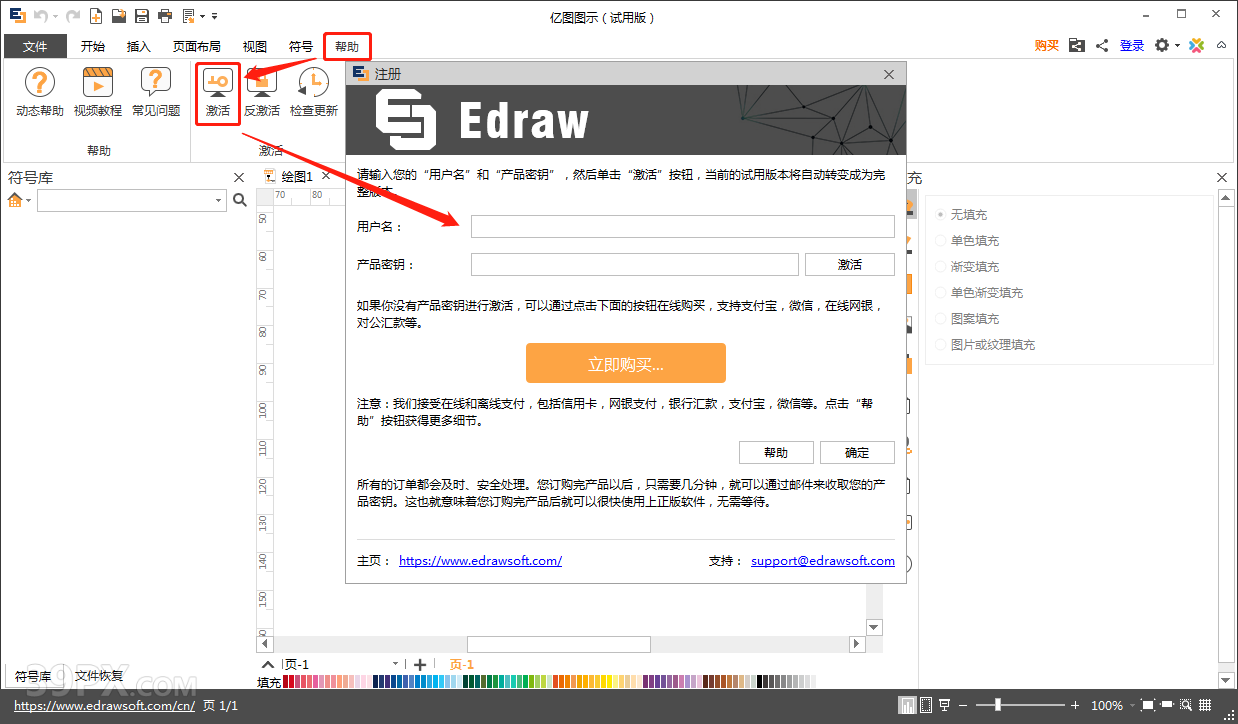This screenshot has width=1238, height=724.
Task: Confirm the dialog with the 确定 button
Action: coord(857,453)
